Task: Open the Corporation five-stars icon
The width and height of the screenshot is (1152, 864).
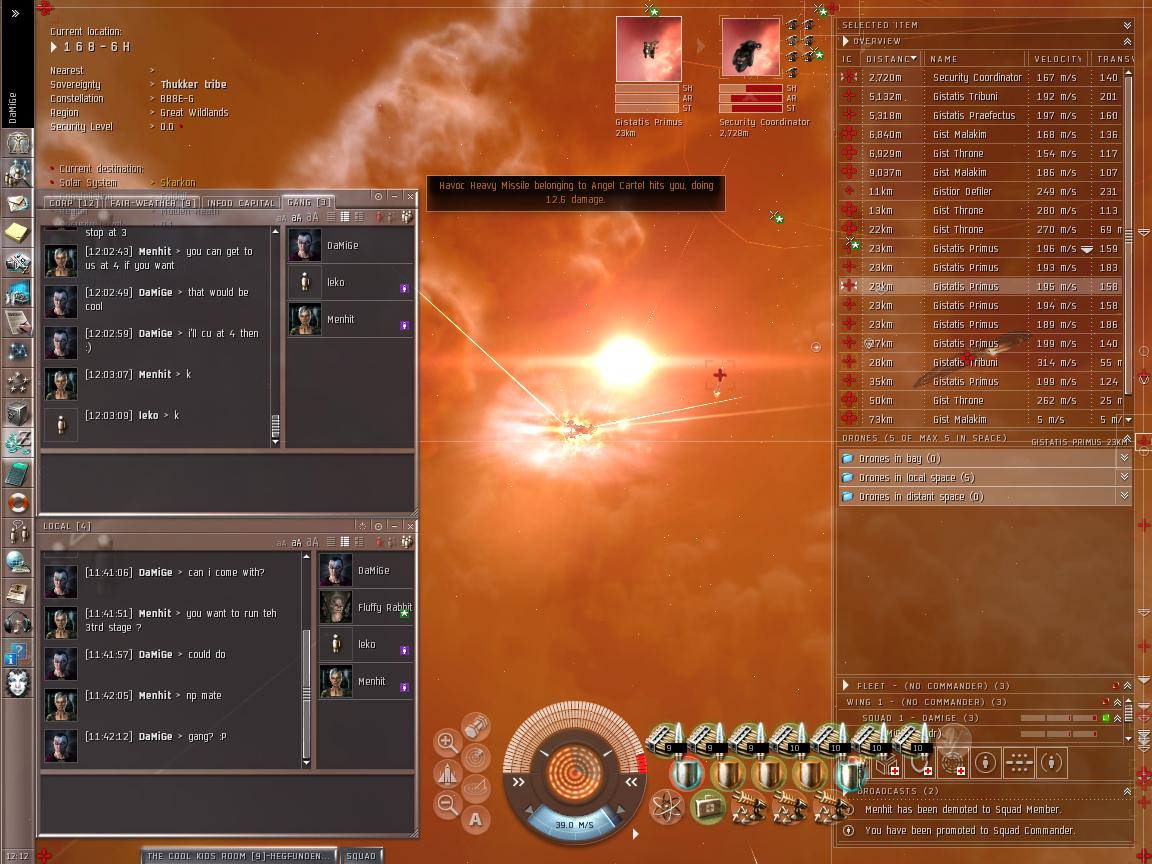Action: pos(18,382)
